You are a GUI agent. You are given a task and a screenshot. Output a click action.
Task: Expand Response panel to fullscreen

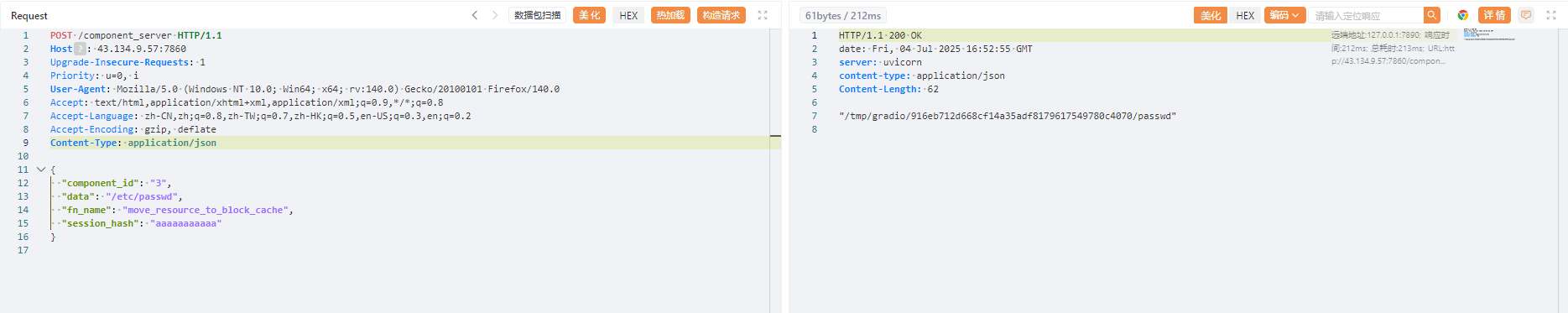click(1551, 15)
